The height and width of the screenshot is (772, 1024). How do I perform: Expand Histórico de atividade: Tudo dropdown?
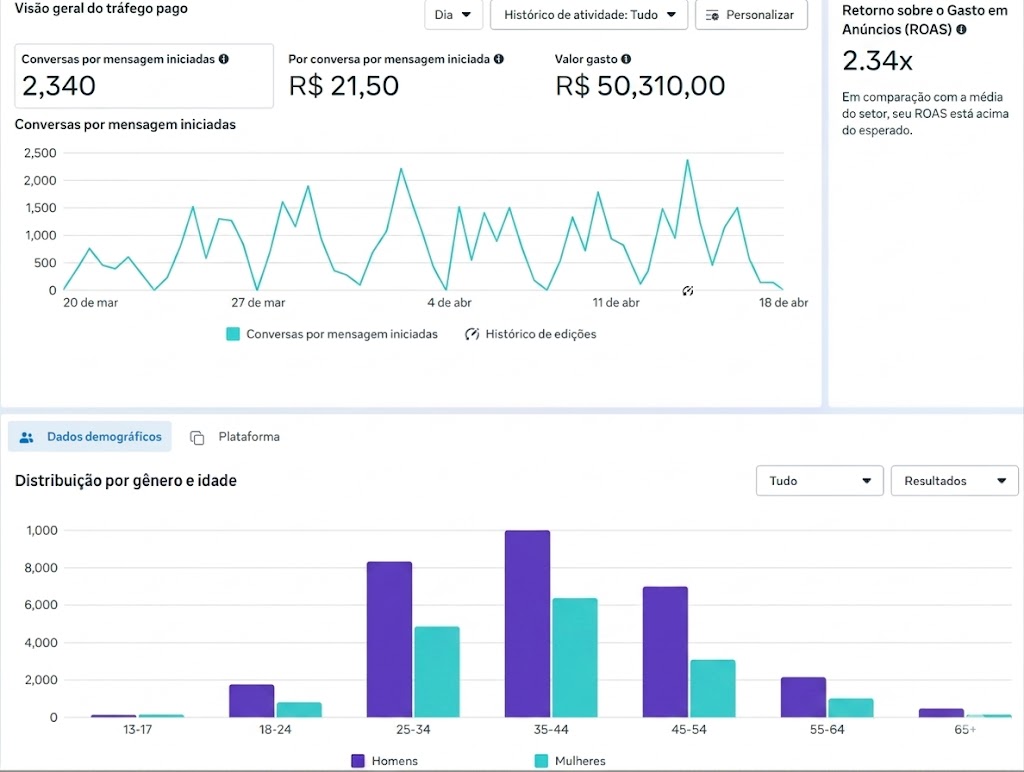588,15
